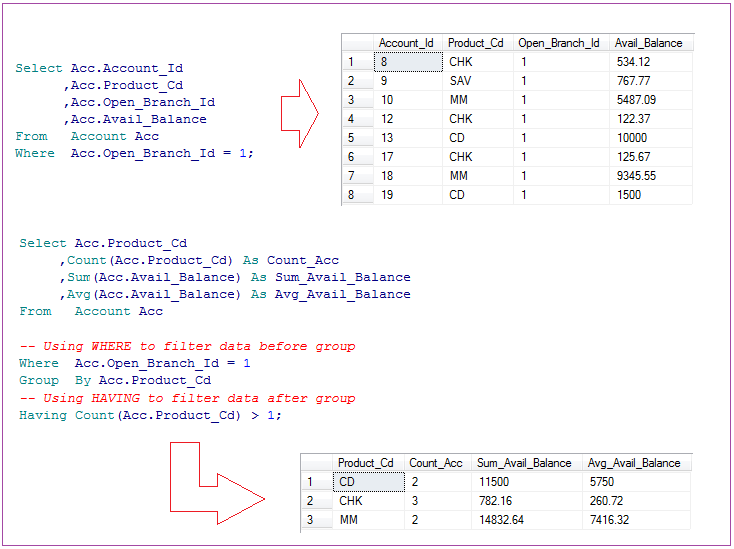The width and height of the screenshot is (734, 549).
Task: Click ',Acc.Avail_Balance' in first query
Action: [135, 120]
